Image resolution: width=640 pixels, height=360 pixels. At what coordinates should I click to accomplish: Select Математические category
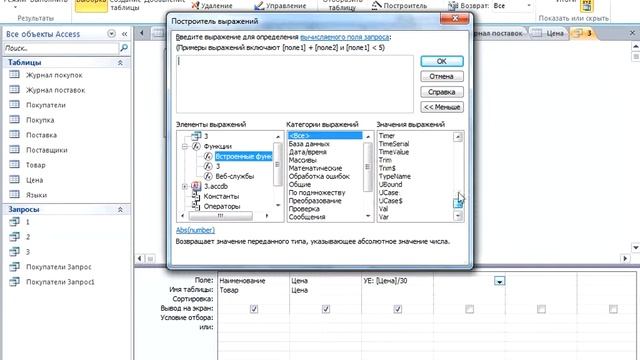coord(315,168)
